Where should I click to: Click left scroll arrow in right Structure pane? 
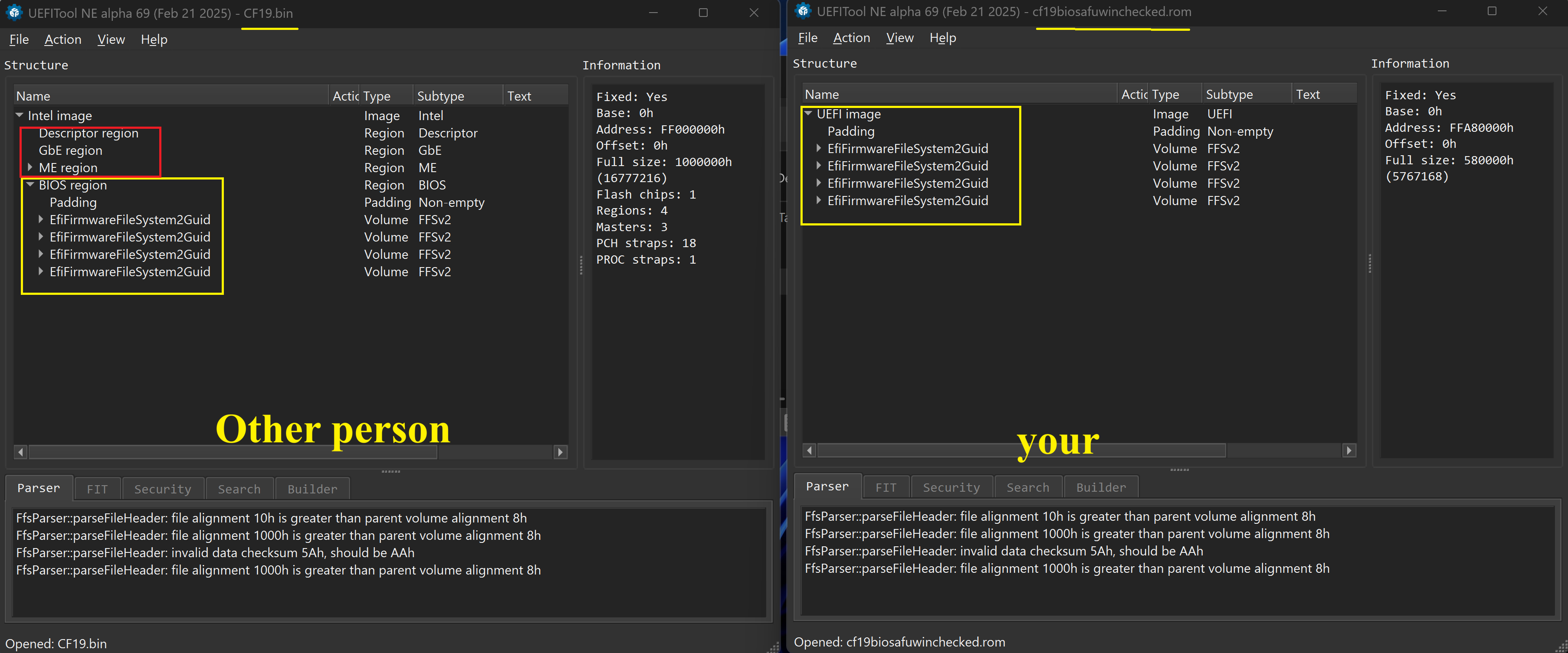click(x=810, y=451)
